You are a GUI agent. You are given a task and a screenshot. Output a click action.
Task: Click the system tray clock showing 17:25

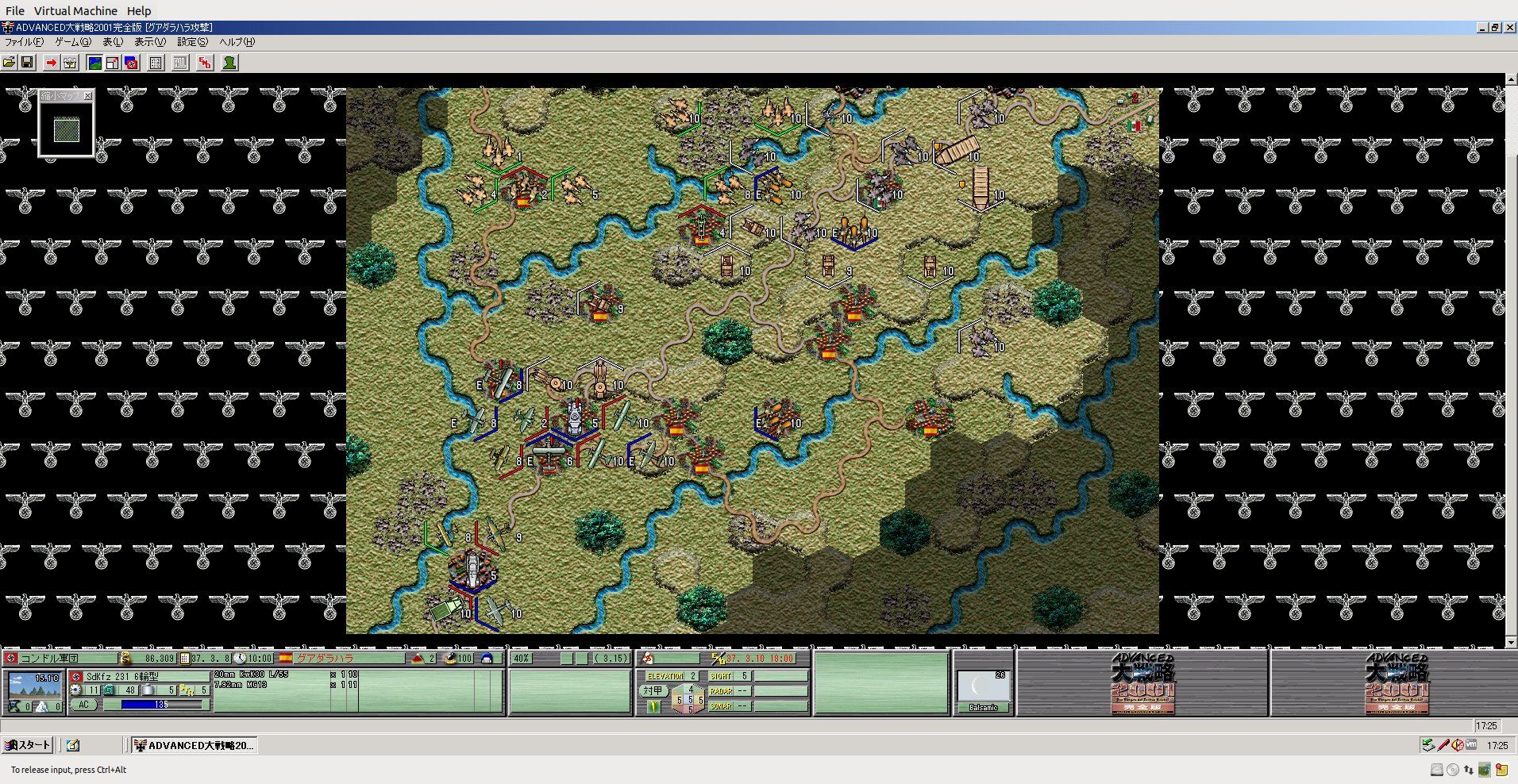click(1497, 745)
